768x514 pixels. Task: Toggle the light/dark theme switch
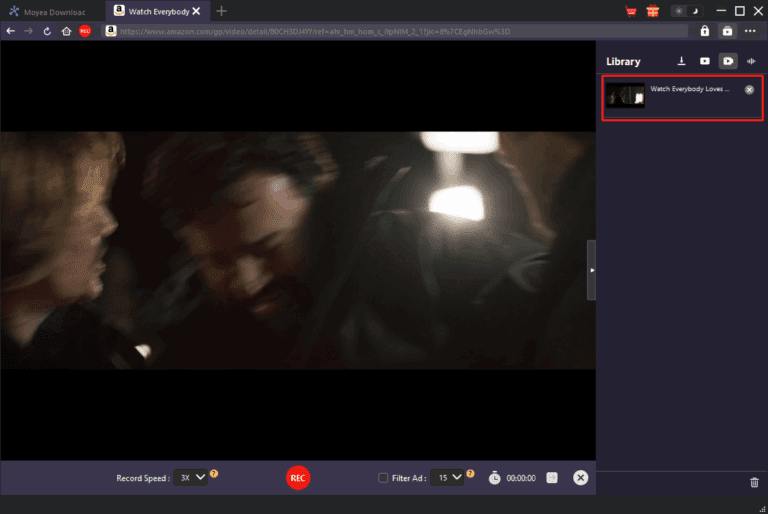coord(684,11)
